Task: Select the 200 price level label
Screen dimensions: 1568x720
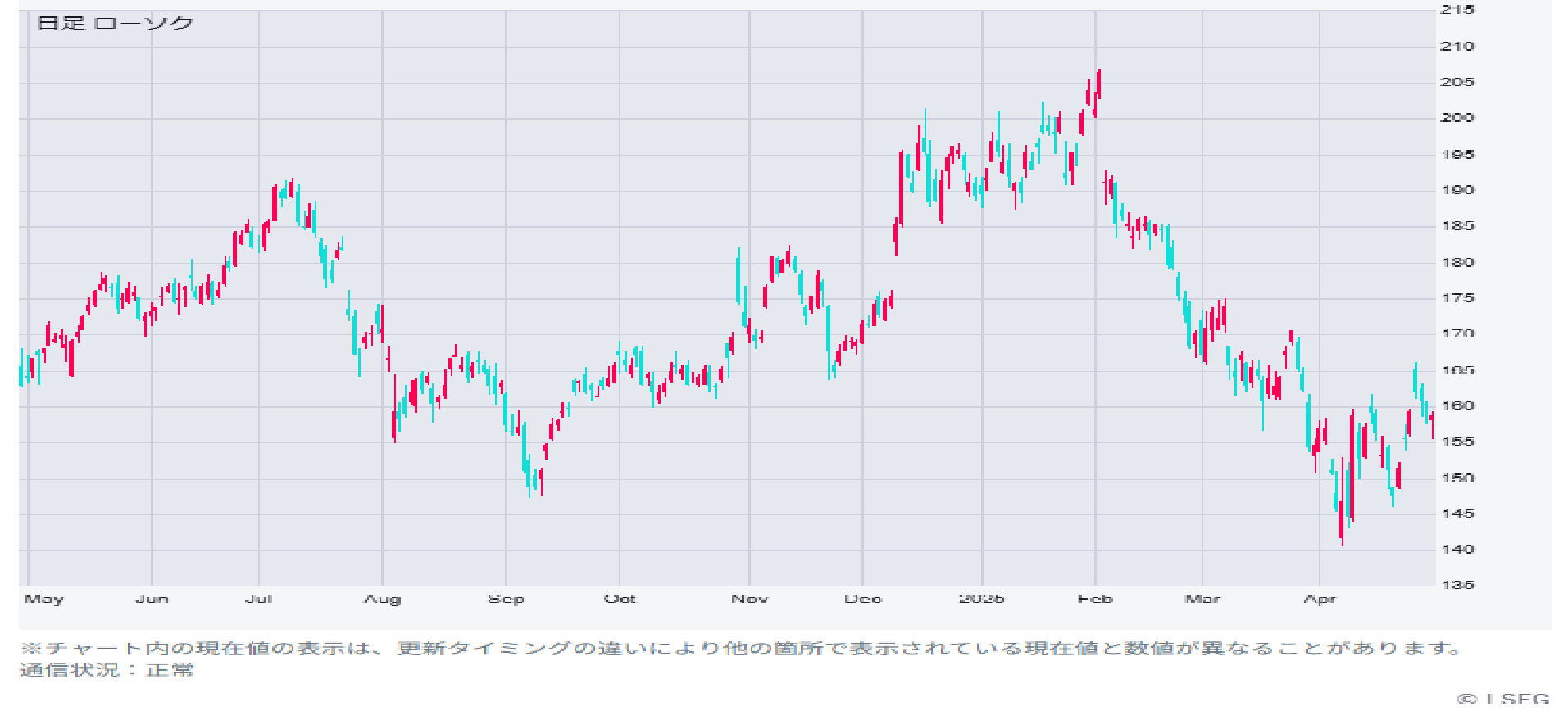Action: tap(1457, 118)
